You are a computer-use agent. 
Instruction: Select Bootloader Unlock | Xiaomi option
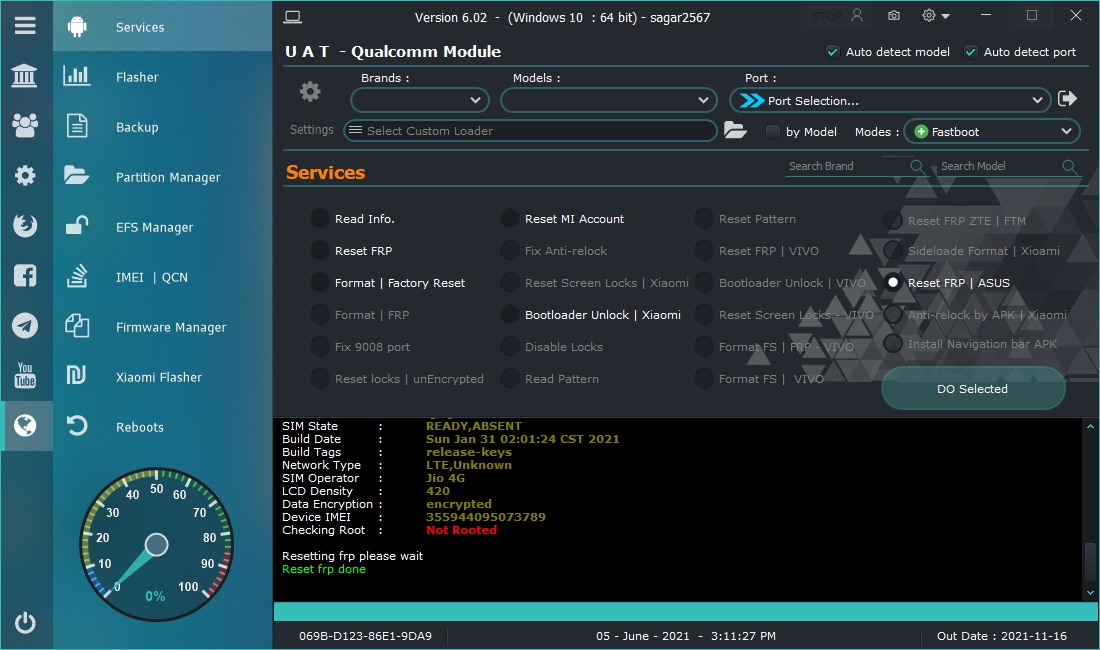coord(510,315)
